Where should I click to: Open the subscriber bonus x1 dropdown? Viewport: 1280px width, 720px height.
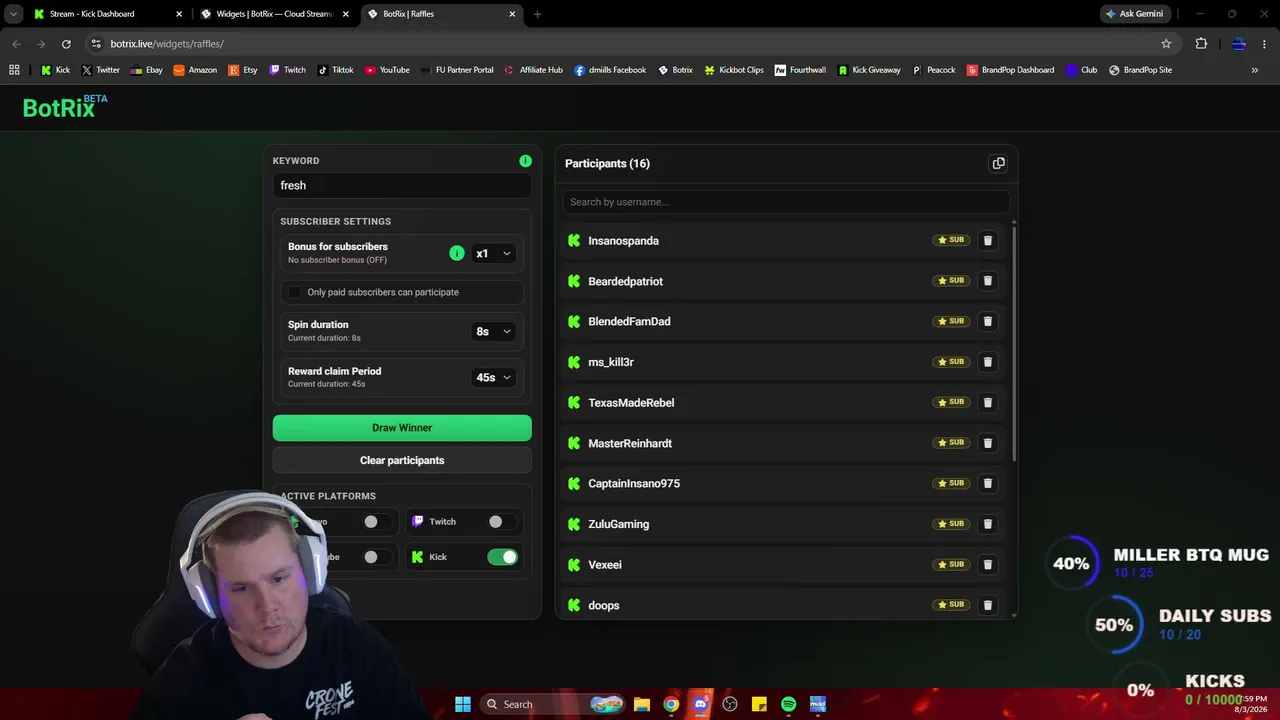(493, 253)
